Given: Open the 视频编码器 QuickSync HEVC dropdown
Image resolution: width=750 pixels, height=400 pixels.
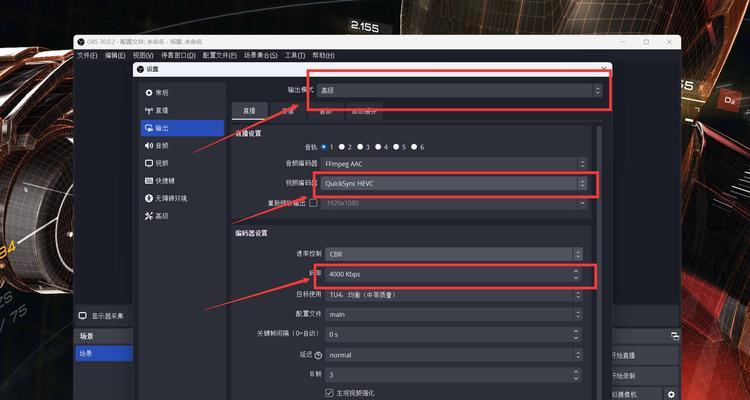Looking at the screenshot, I should click(453, 183).
